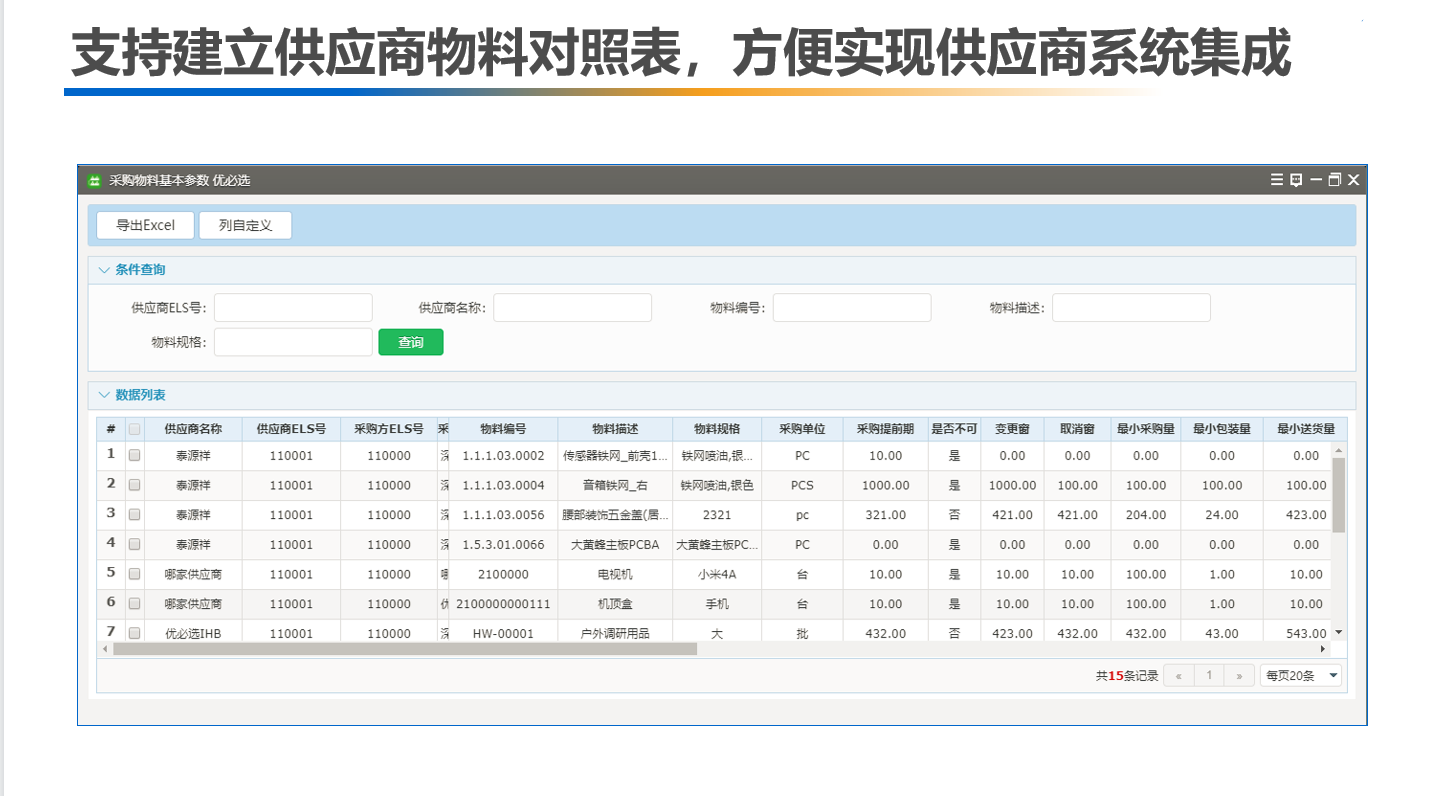Screen dimensions: 1439x796
Task: Open the hamburger menu in the title bar
Action: [x=1276, y=180]
